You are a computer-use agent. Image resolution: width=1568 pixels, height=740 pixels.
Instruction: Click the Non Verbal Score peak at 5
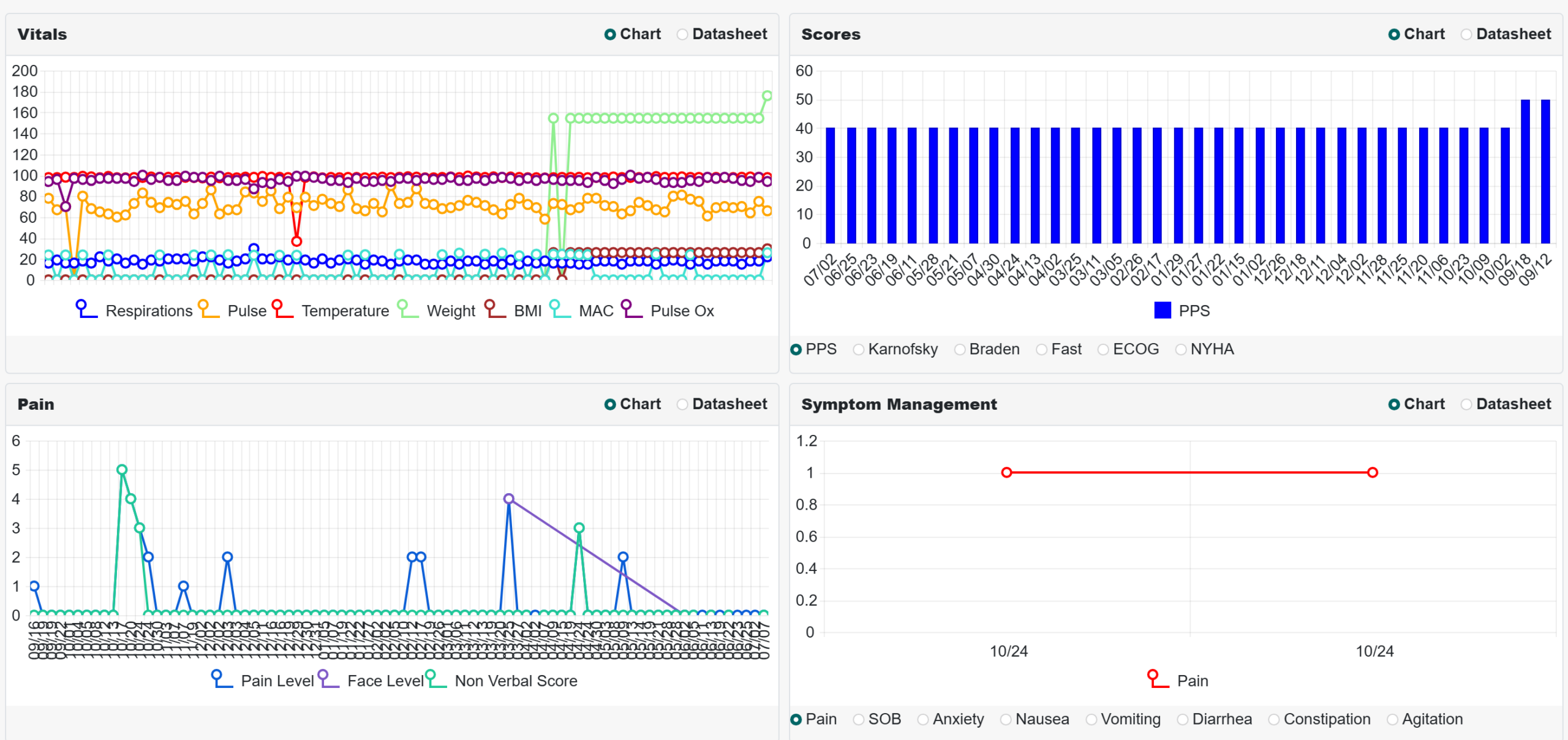122,470
